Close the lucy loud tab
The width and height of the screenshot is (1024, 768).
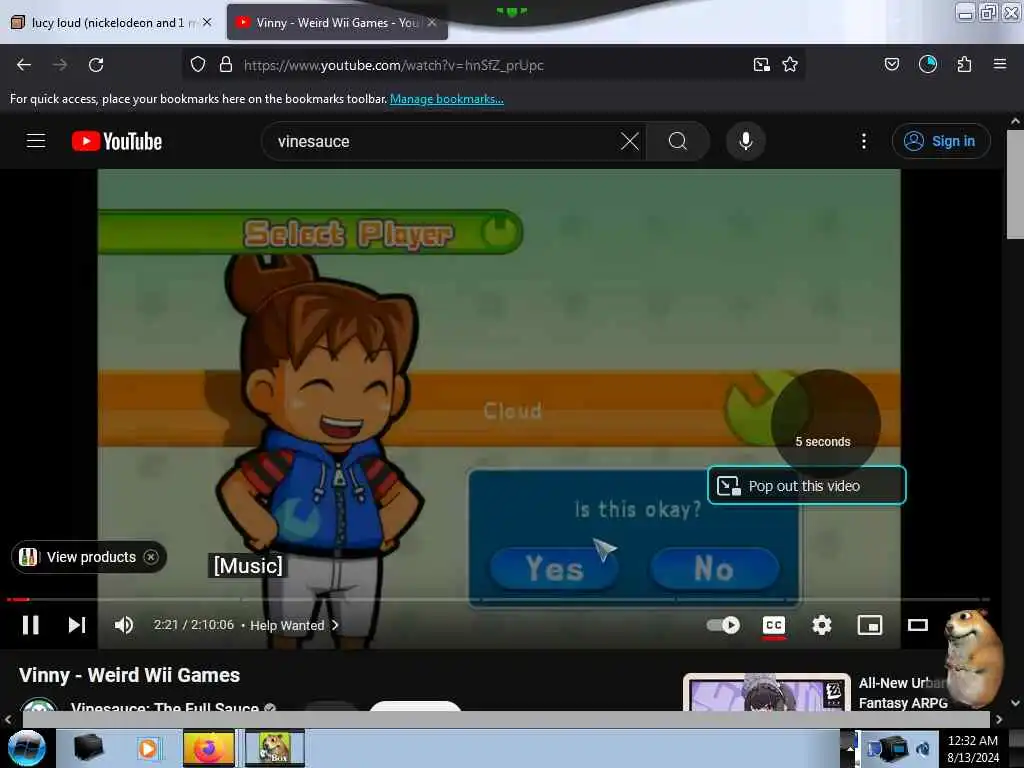click(x=207, y=22)
